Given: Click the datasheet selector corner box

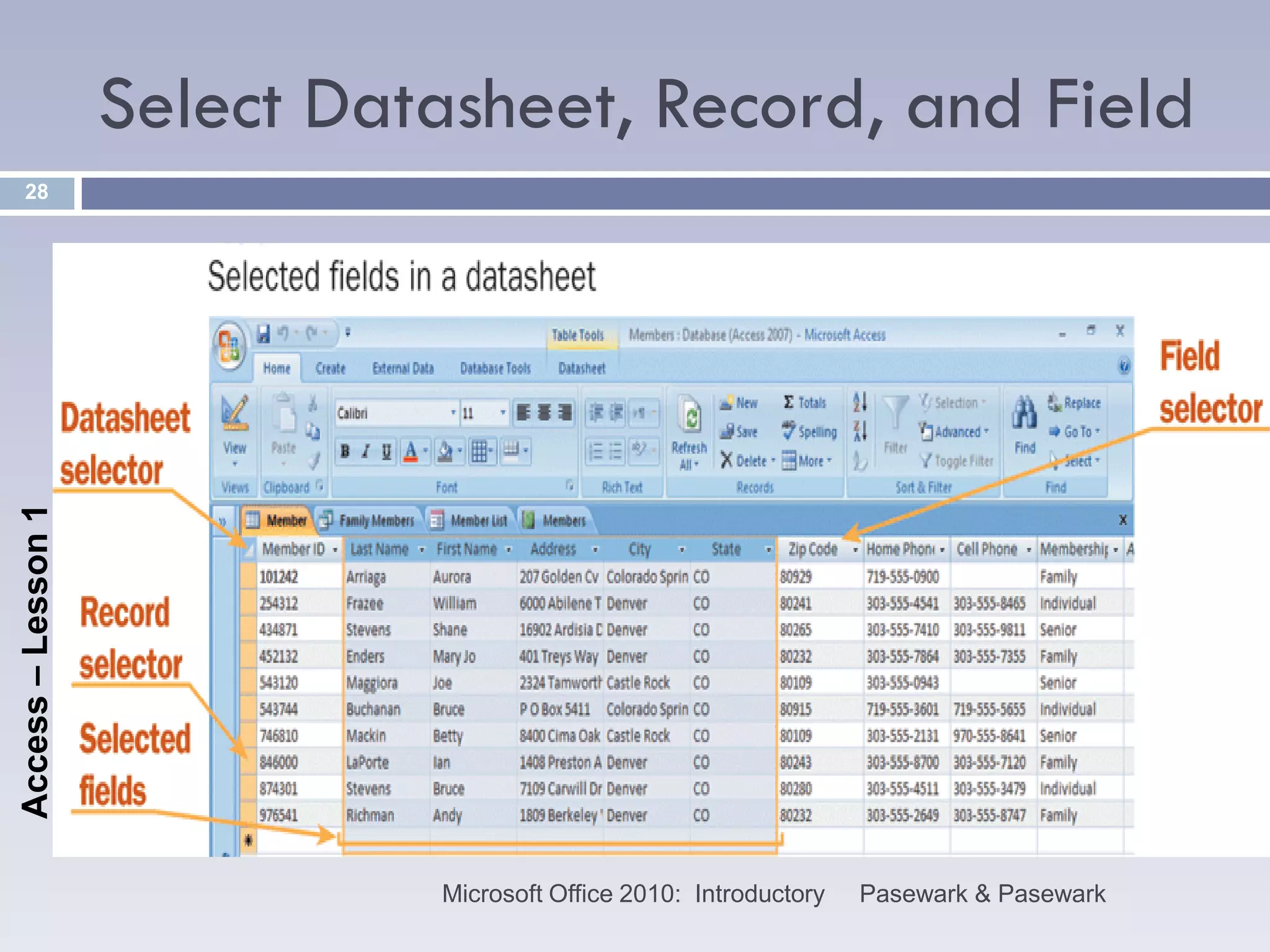Looking at the screenshot, I should point(249,549).
